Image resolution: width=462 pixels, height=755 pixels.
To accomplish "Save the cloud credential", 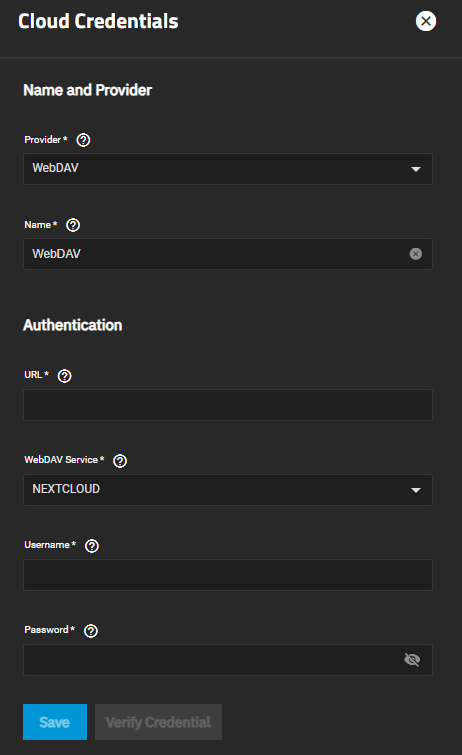I will (x=55, y=722).
